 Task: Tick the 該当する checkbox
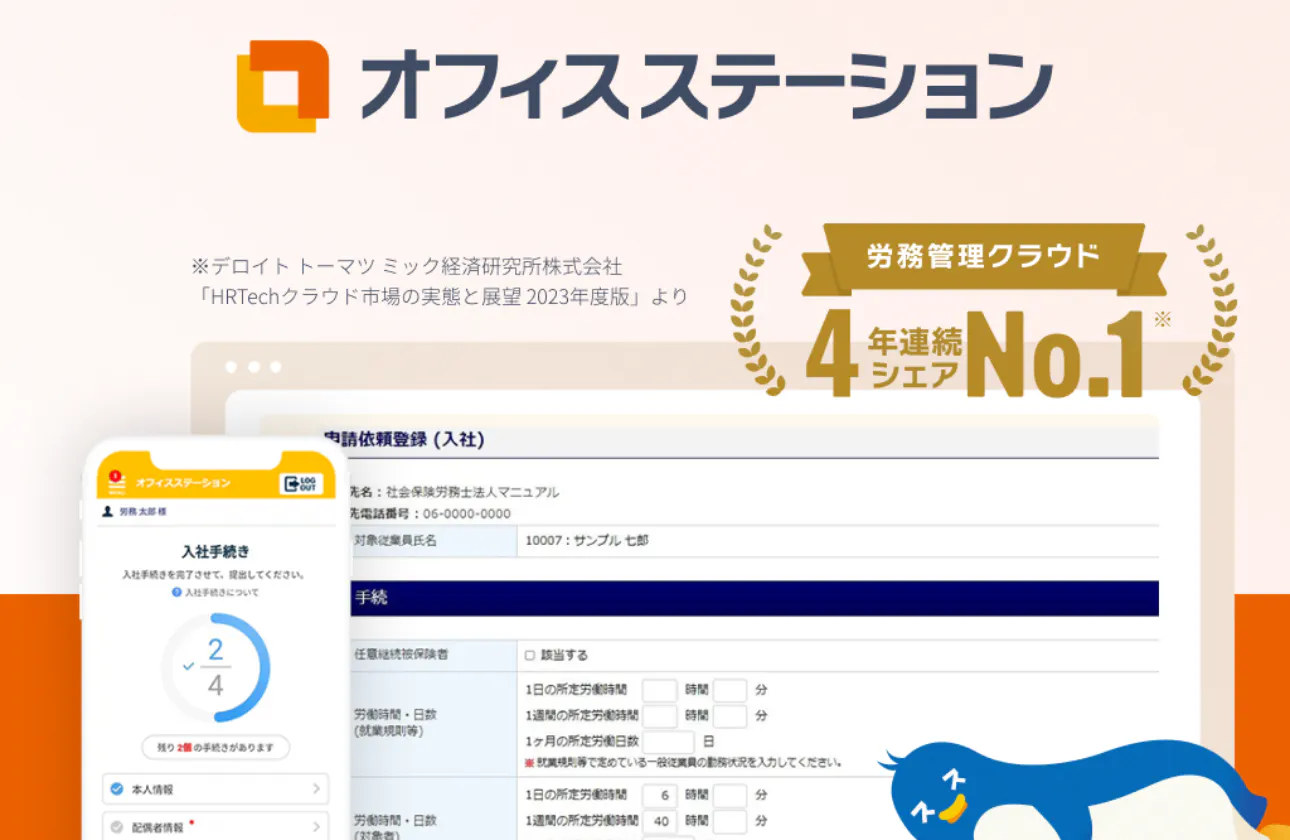[530, 656]
